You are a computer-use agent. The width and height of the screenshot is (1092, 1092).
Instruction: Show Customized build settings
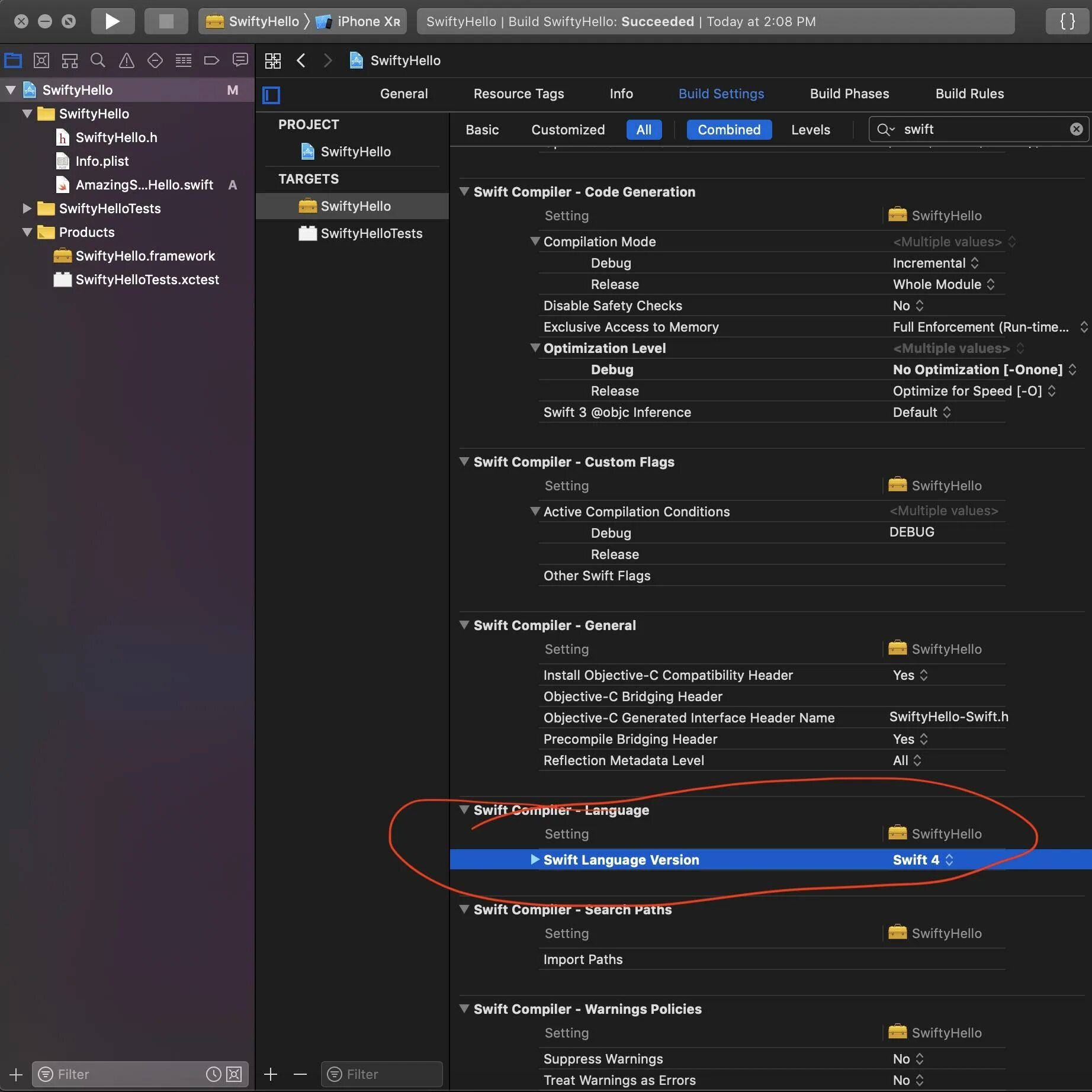click(x=568, y=130)
